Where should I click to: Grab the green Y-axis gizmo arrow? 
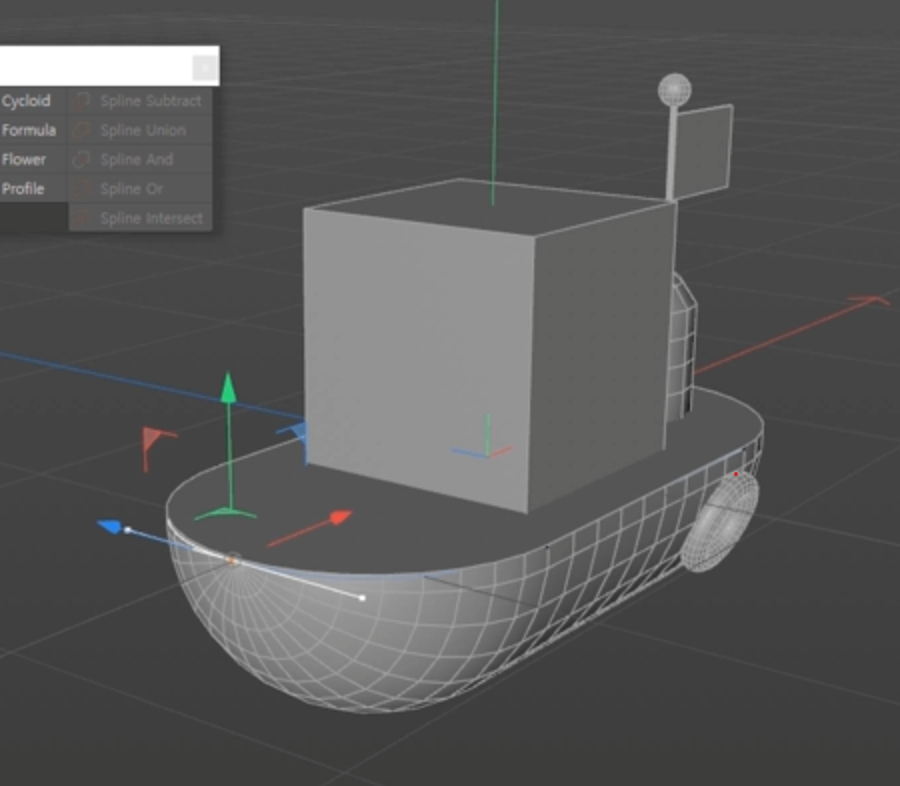point(228,388)
